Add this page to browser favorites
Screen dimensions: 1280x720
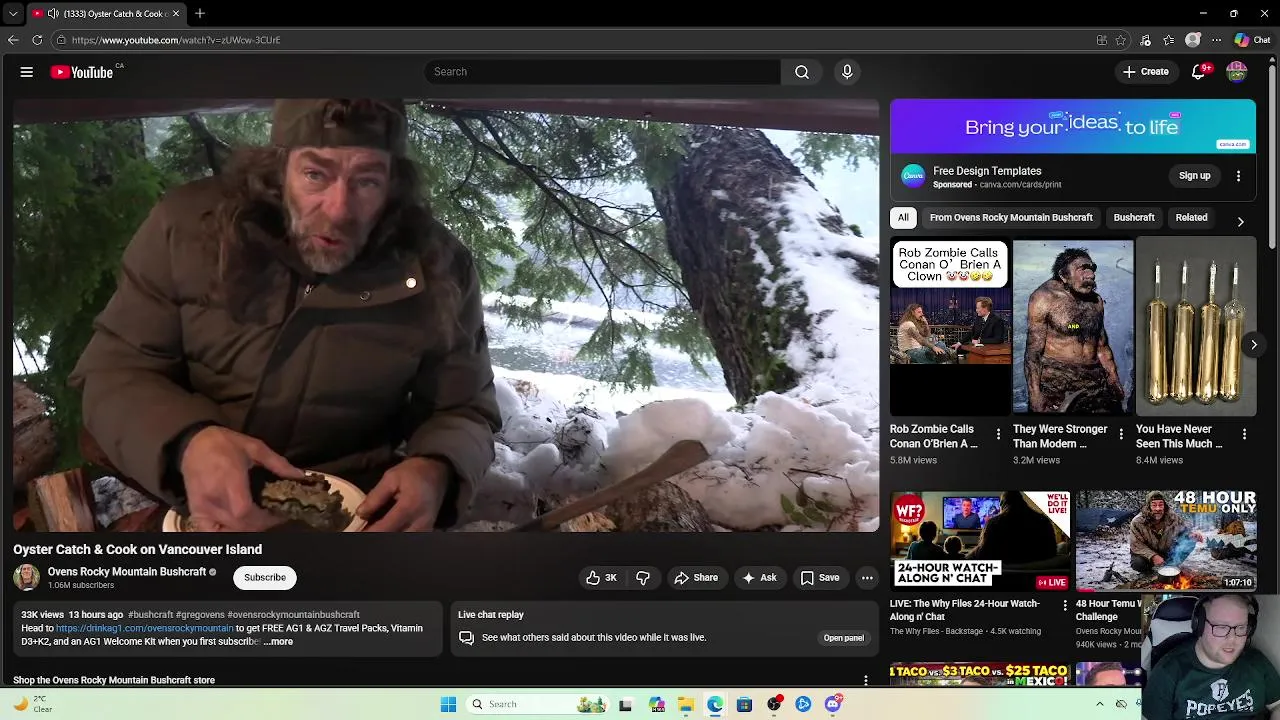(x=1121, y=40)
